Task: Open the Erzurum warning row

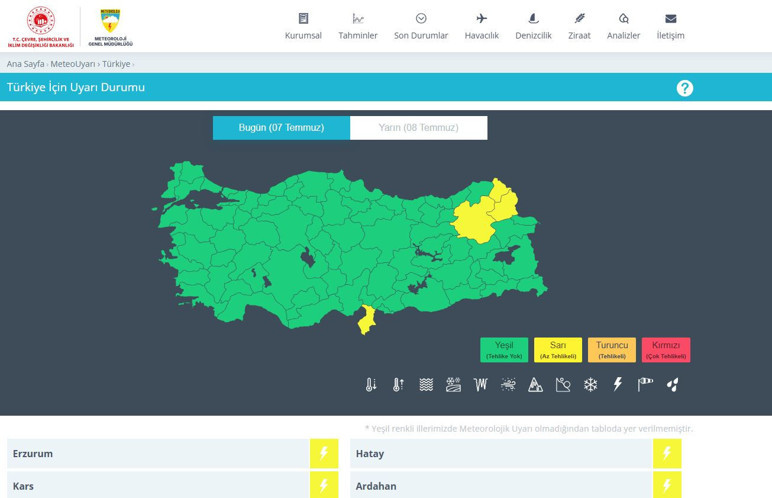Action: (x=172, y=453)
